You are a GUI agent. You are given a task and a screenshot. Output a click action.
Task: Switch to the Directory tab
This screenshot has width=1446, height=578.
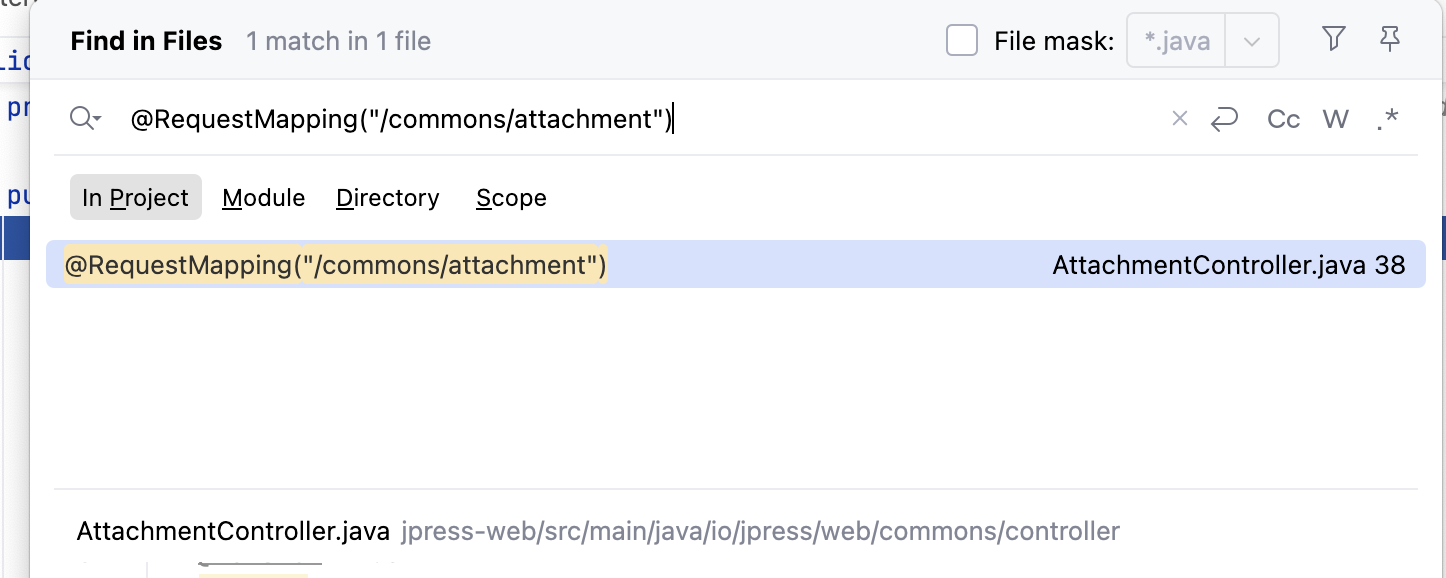pyautogui.click(x=388, y=198)
